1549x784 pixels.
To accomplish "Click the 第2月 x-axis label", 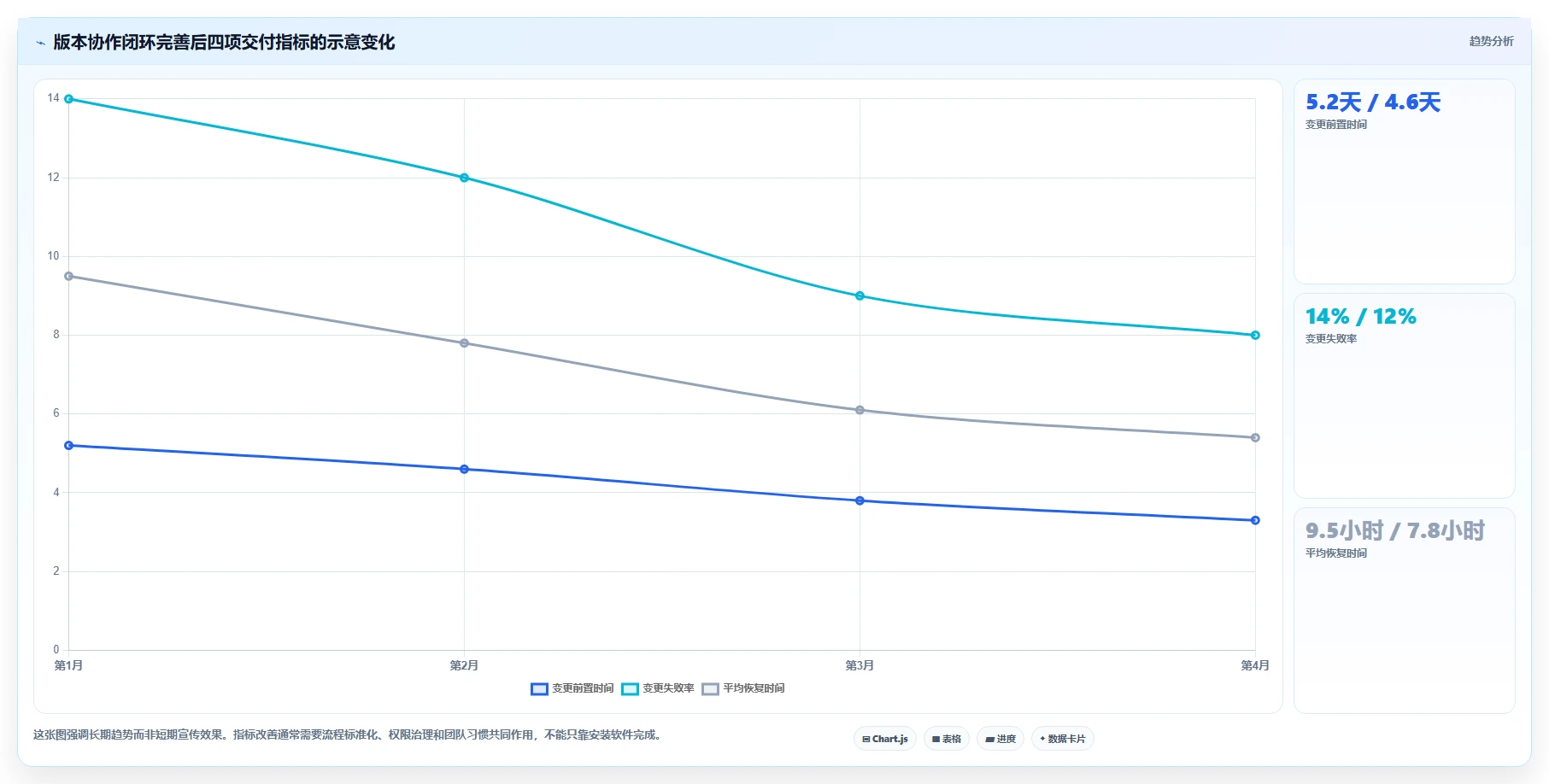I will pyautogui.click(x=464, y=665).
